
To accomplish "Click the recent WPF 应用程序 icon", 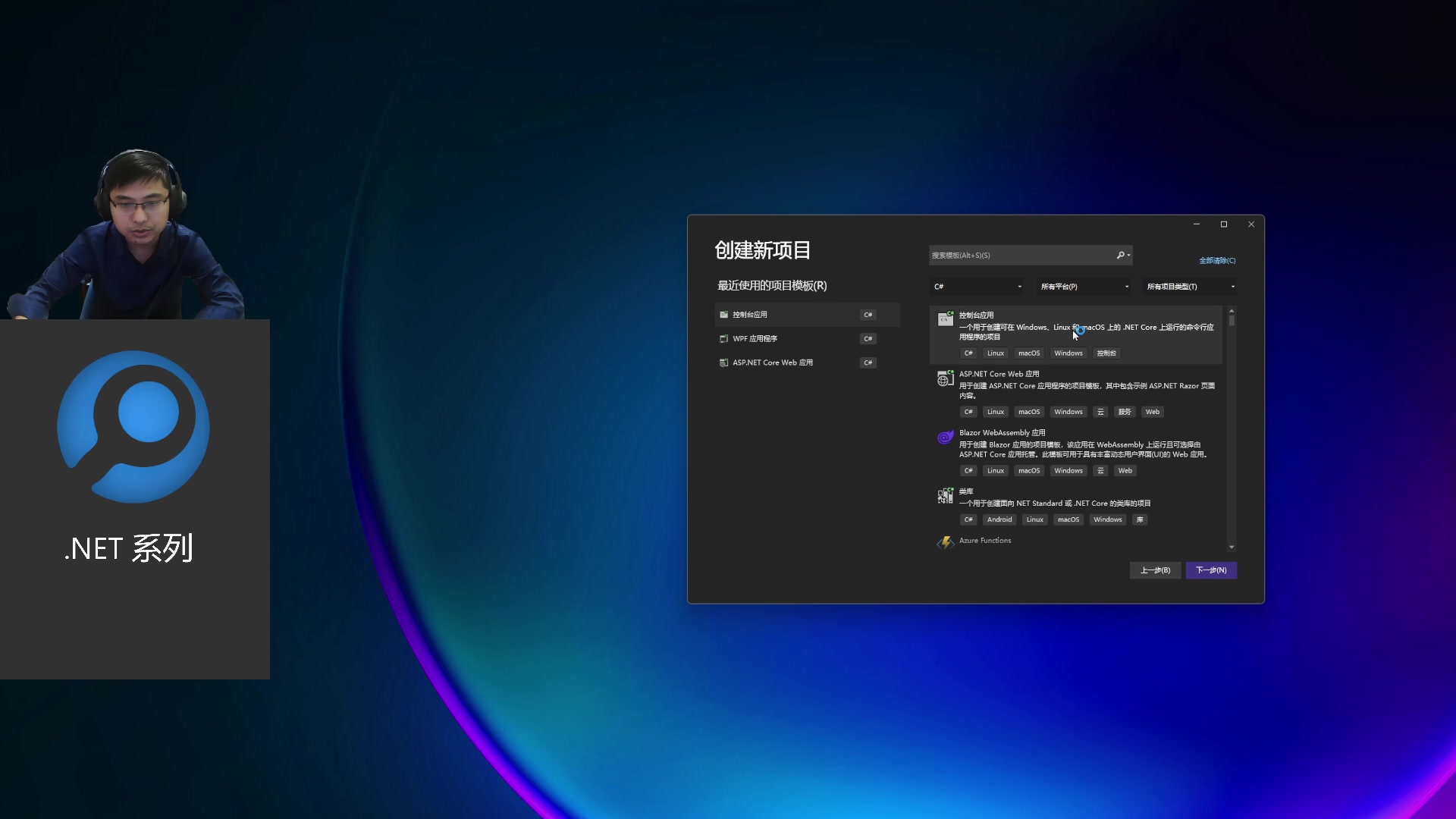I will (723, 339).
